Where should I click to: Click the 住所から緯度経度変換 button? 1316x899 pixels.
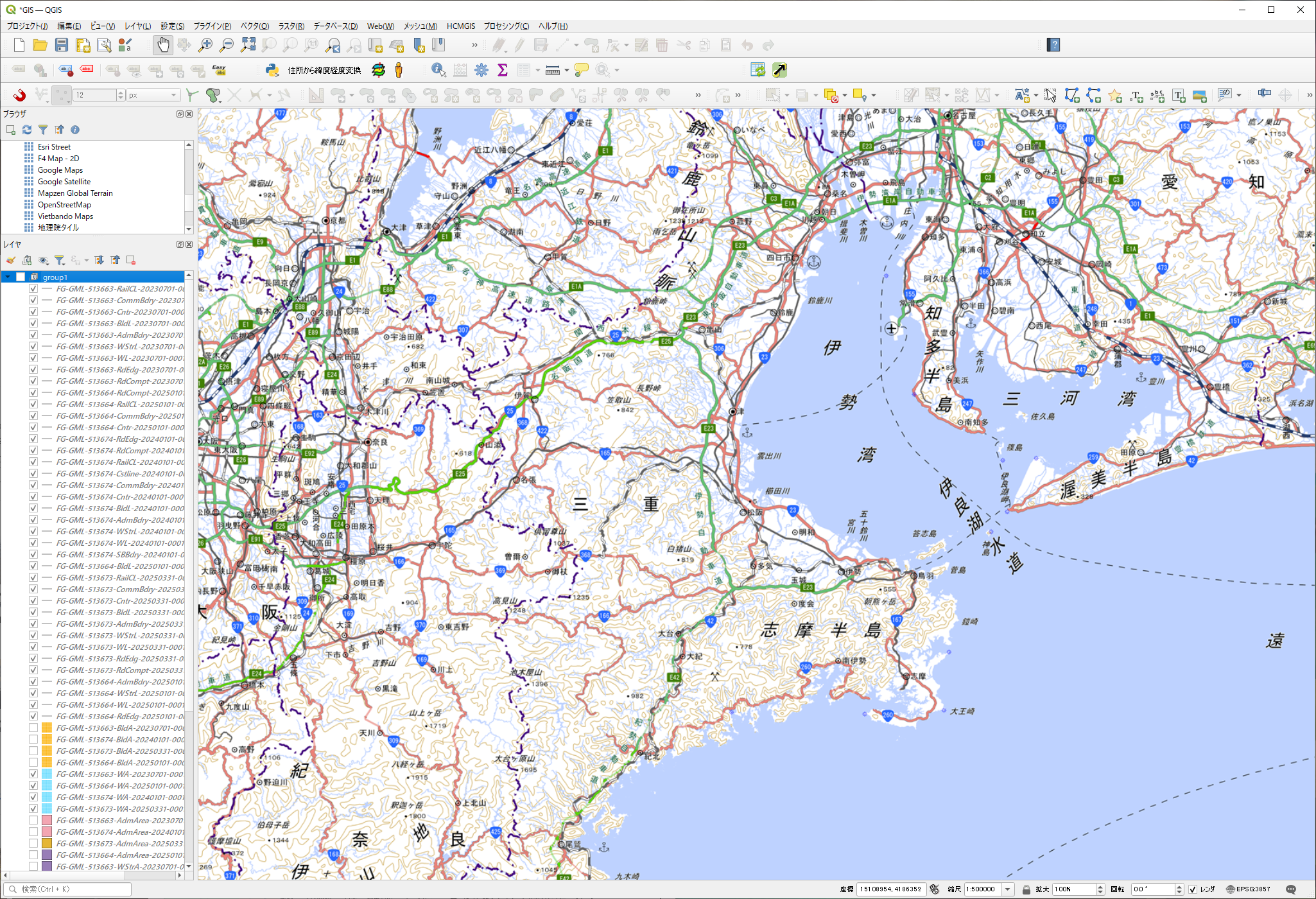pyautogui.click(x=324, y=70)
